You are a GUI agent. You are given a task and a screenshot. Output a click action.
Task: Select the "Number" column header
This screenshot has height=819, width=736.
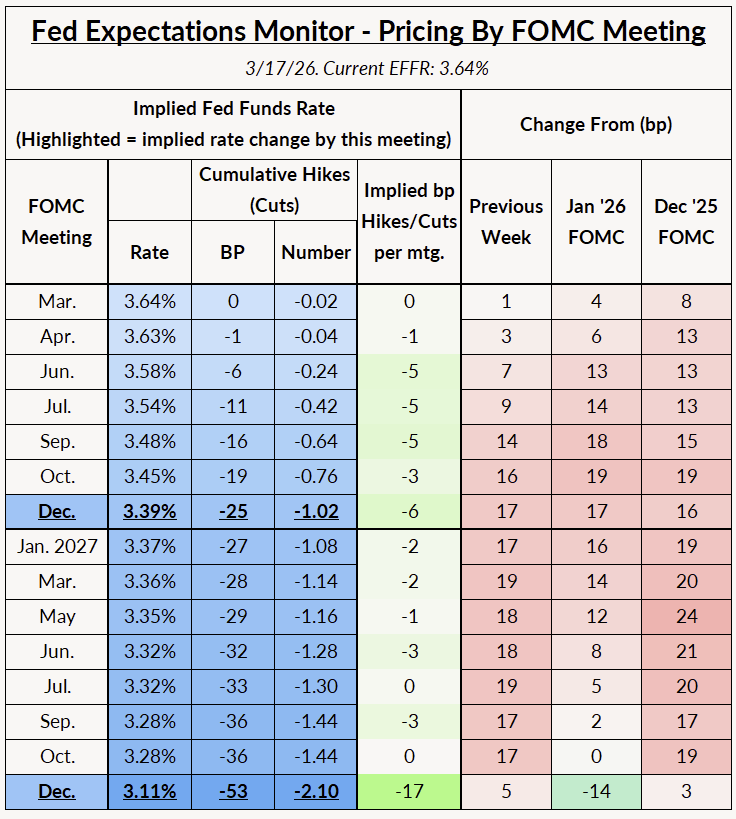point(316,252)
